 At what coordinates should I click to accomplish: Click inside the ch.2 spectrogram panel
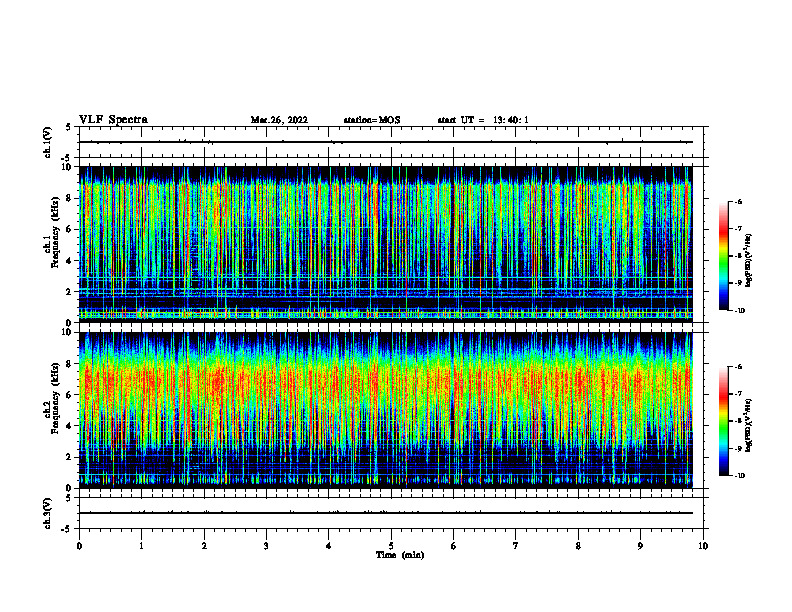point(385,410)
